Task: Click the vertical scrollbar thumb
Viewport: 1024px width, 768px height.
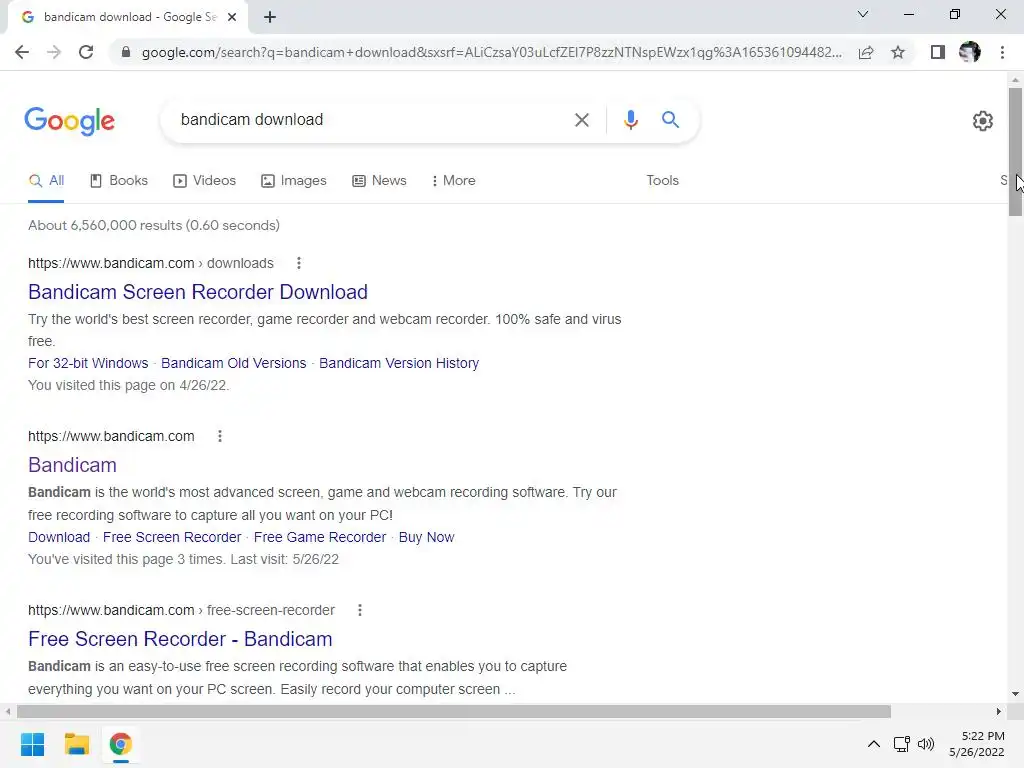Action: coord(1015,152)
